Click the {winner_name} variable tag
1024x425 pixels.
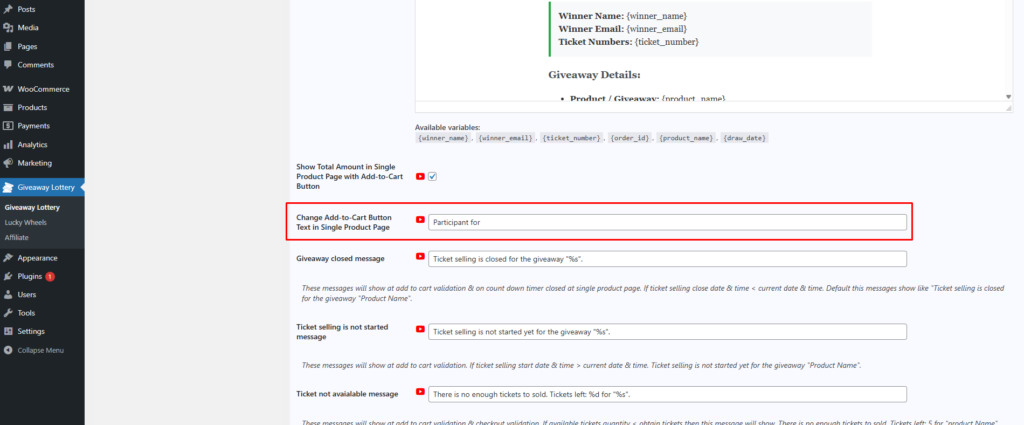click(444, 137)
